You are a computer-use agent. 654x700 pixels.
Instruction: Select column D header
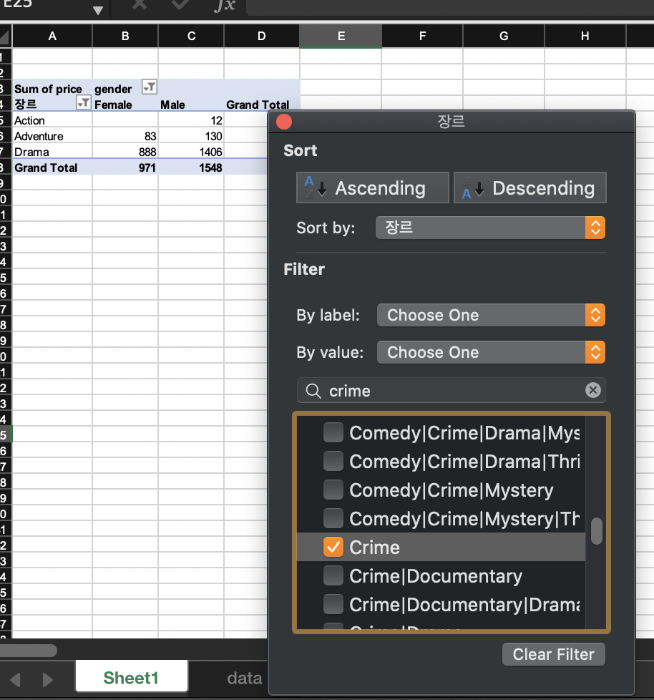coord(262,36)
